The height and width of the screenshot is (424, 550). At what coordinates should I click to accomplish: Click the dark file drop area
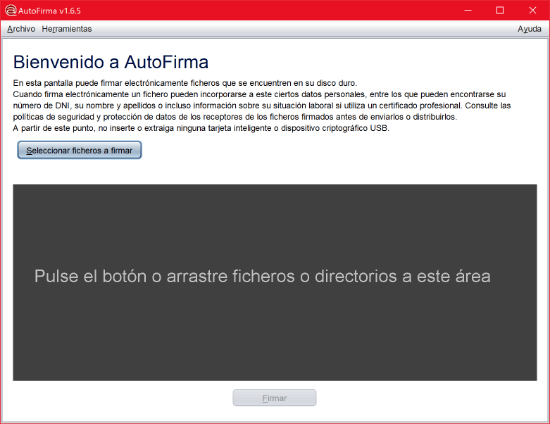coord(275,282)
